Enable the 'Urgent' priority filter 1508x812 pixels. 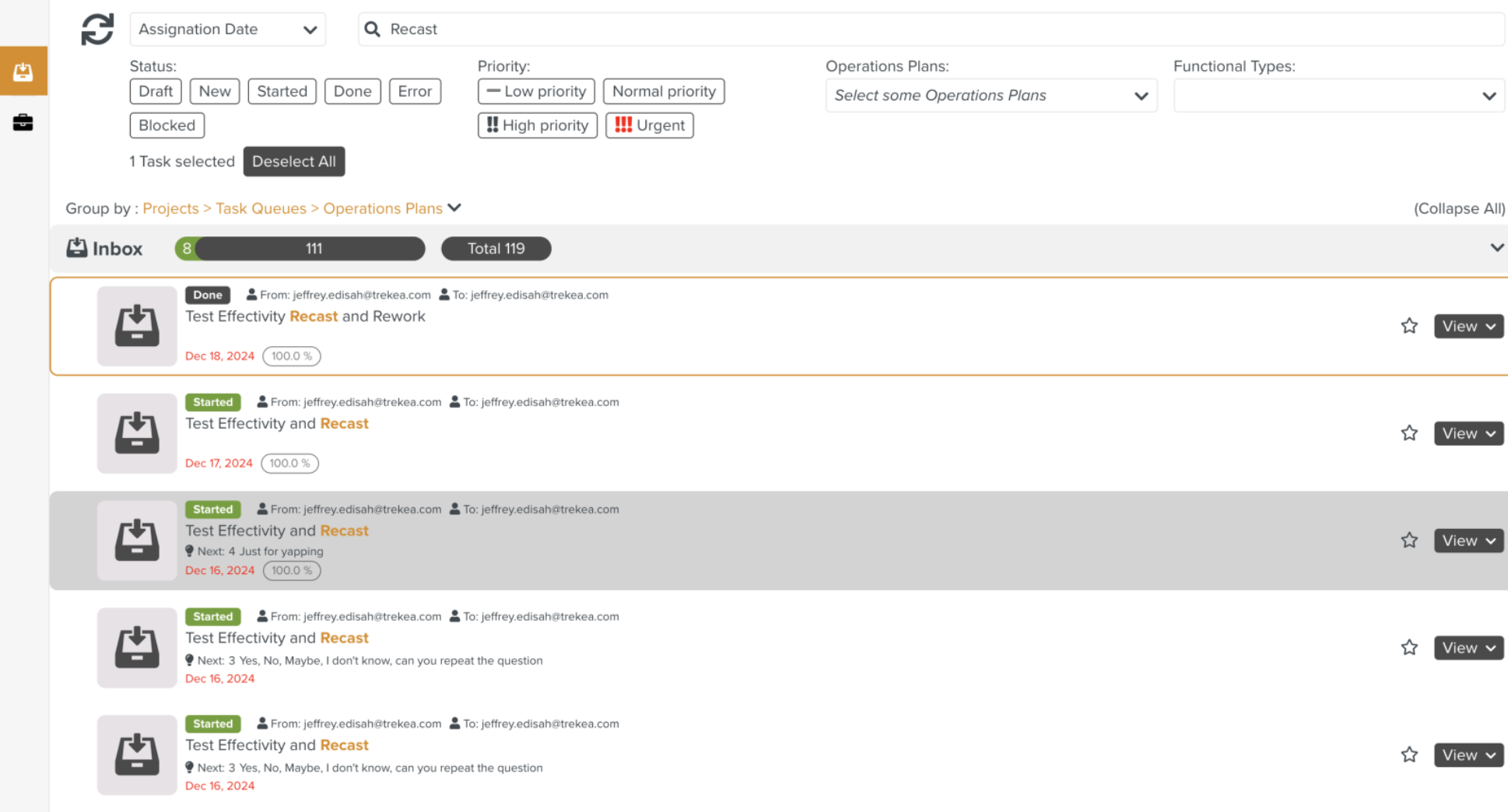(649, 125)
